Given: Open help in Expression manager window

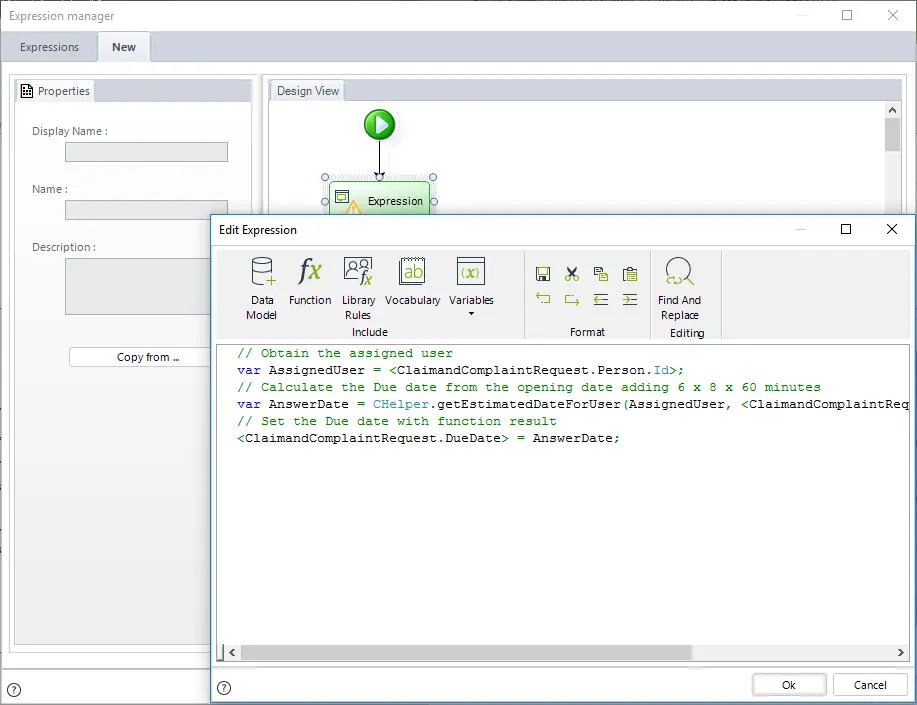Looking at the screenshot, I should coord(14,690).
